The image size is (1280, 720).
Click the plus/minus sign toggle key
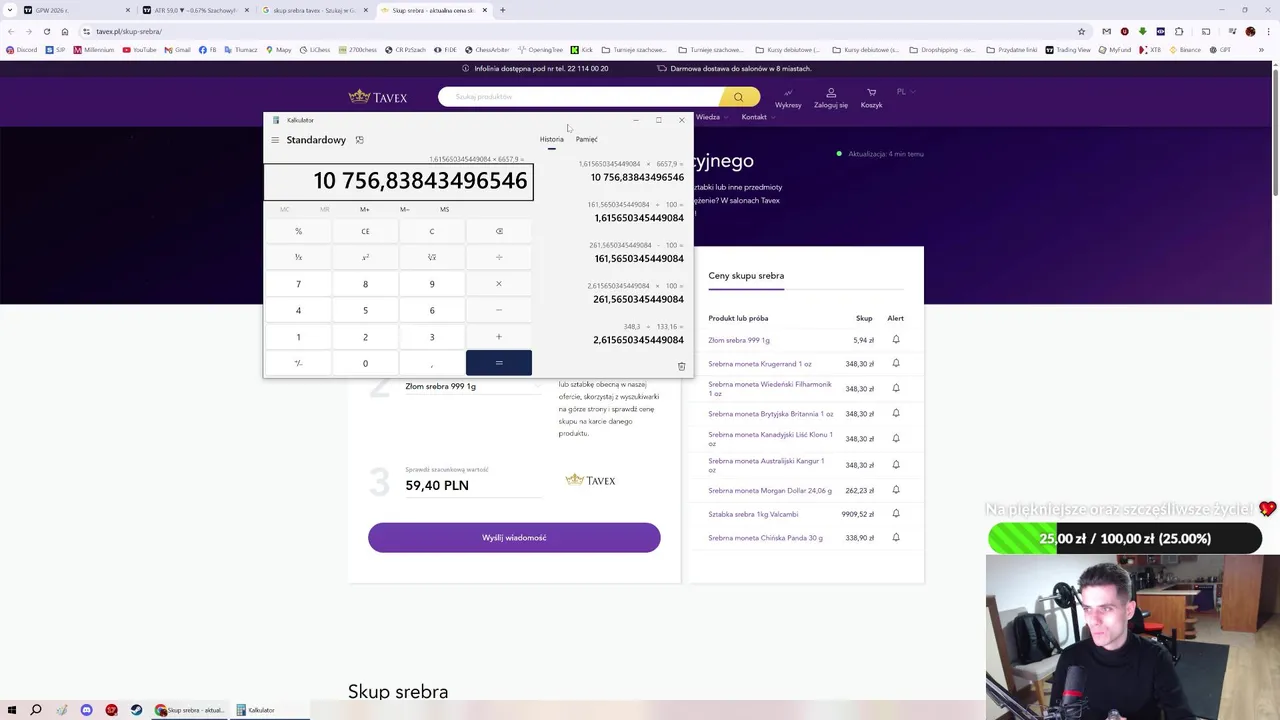click(298, 363)
